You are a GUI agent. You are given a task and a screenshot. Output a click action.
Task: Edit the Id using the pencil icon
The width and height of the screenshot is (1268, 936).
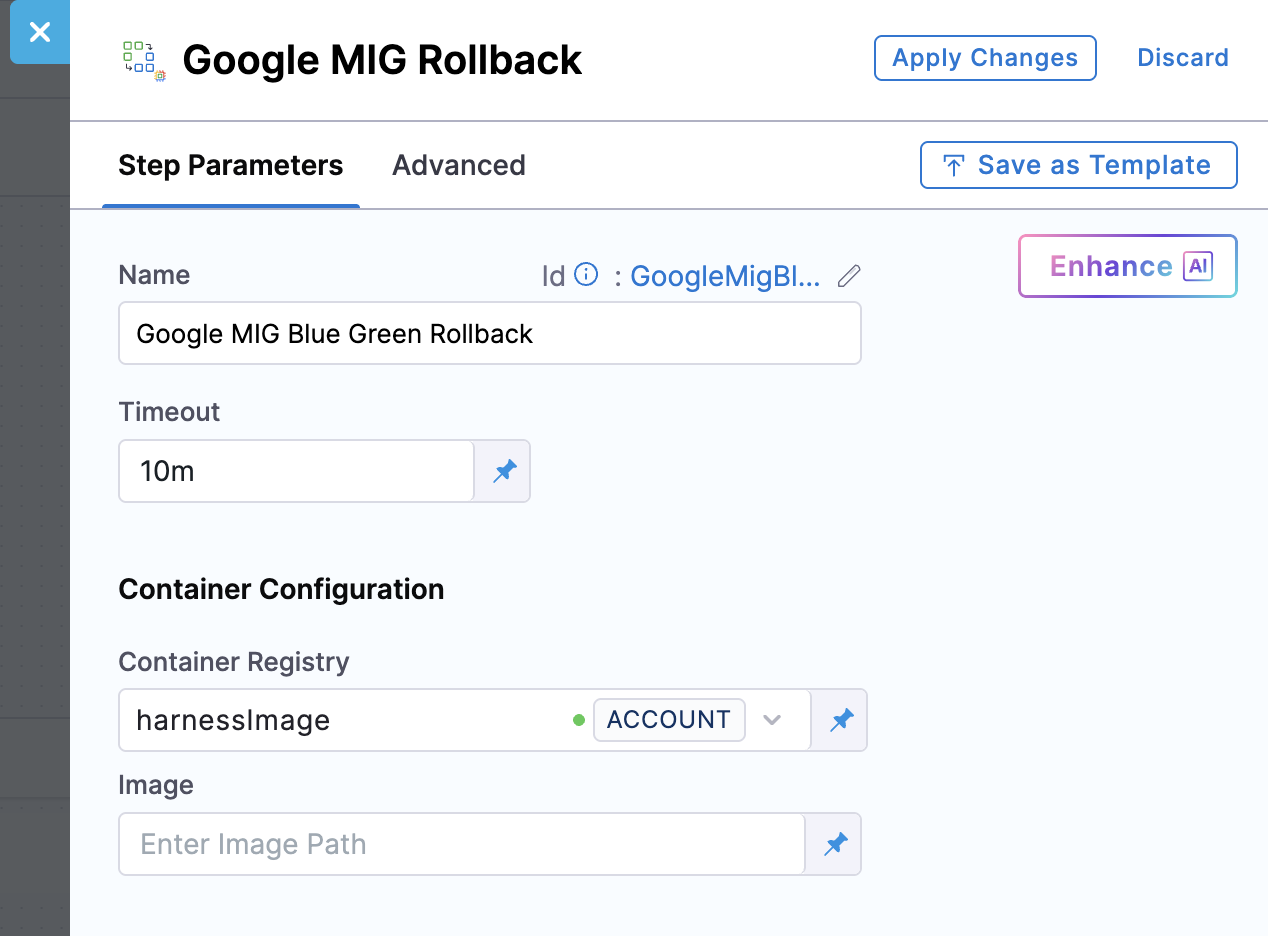[849, 276]
